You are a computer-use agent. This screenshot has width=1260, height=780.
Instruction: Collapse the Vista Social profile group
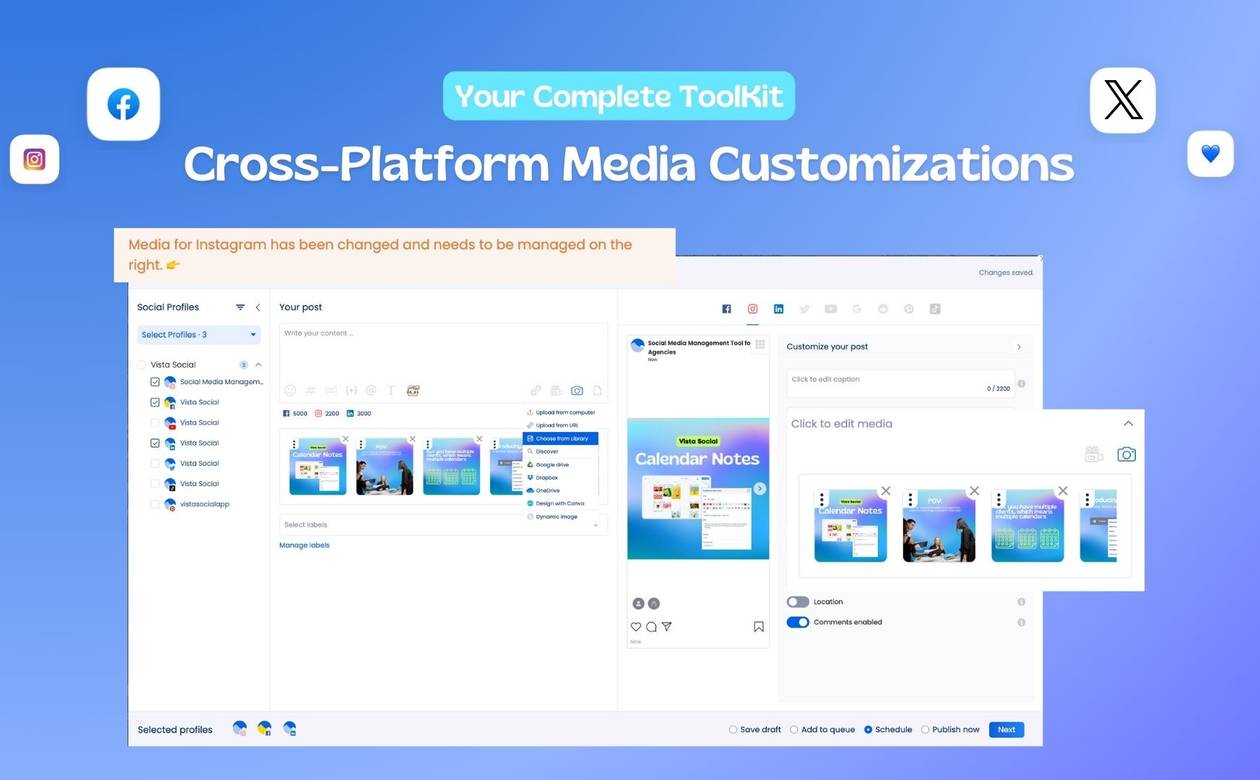[x=258, y=365]
